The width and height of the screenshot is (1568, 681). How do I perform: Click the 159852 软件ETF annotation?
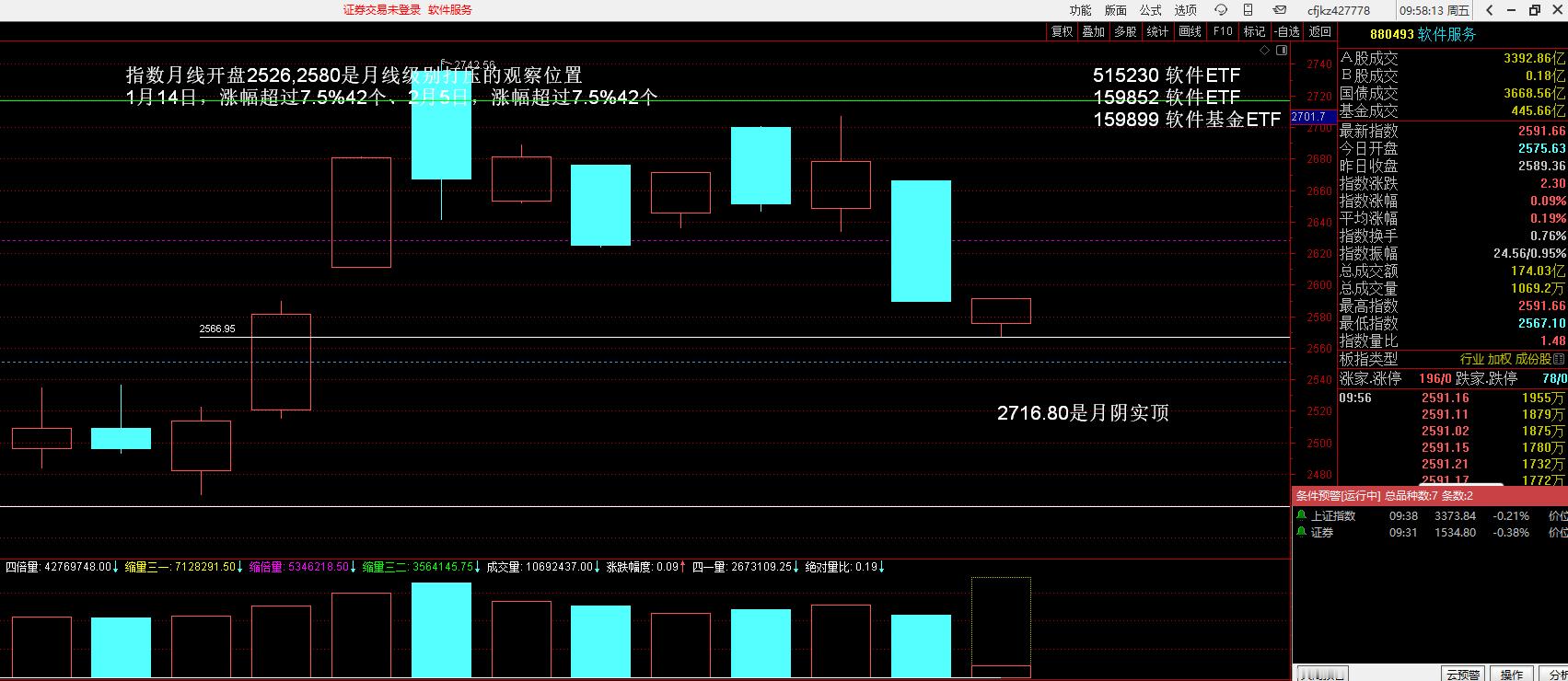pyautogui.click(x=1167, y=98)
